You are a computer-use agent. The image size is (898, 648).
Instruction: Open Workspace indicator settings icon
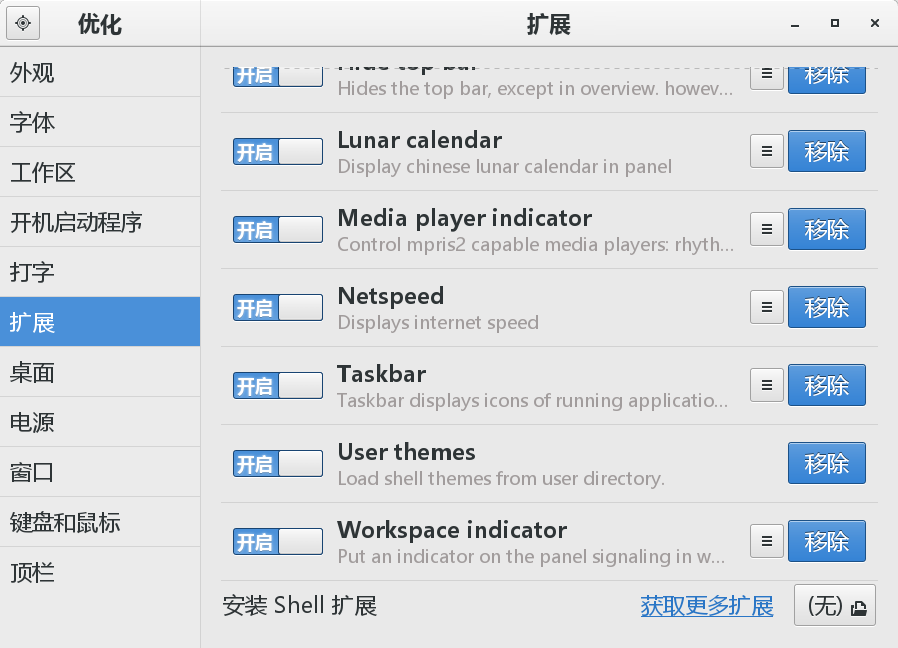(767, 541)
